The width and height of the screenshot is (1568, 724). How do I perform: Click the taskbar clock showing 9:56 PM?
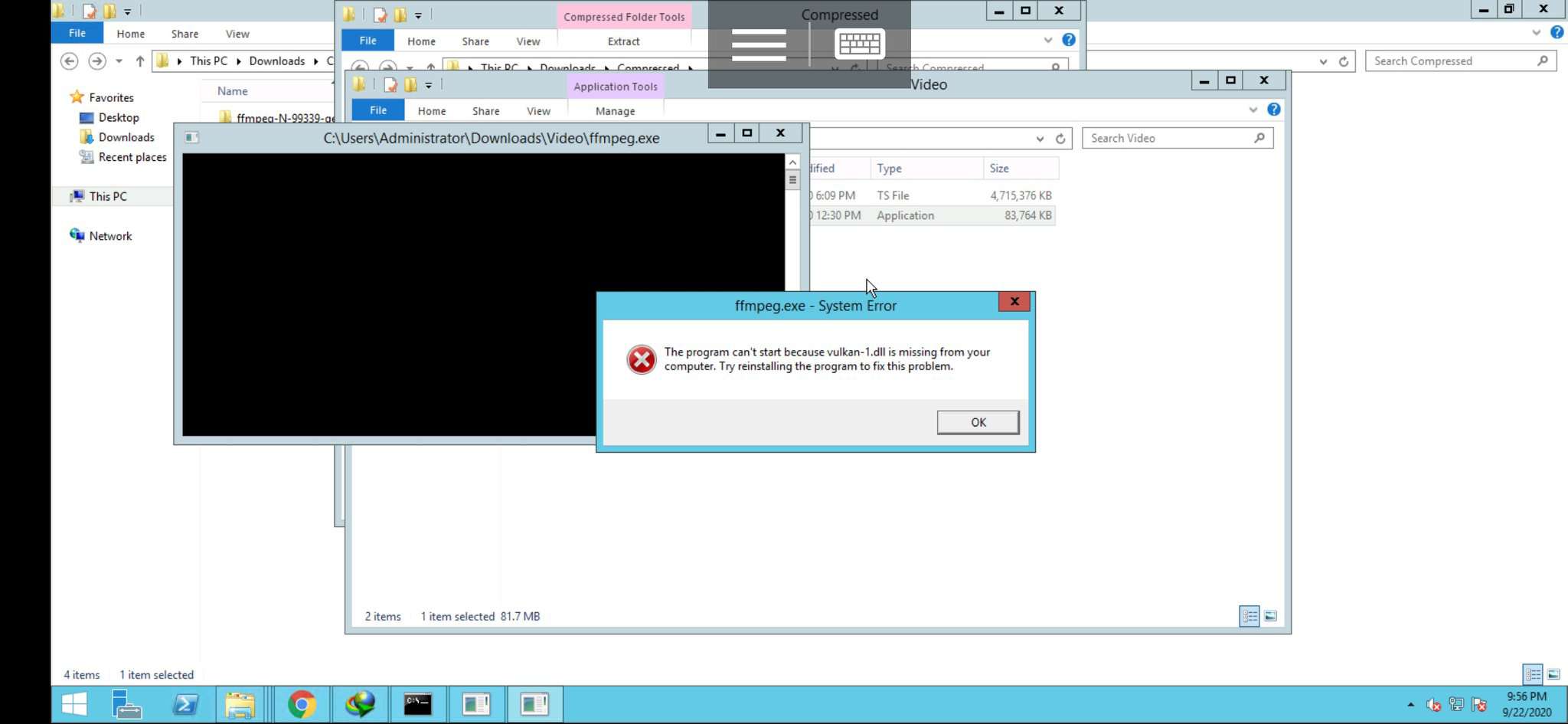[1527, 704]
